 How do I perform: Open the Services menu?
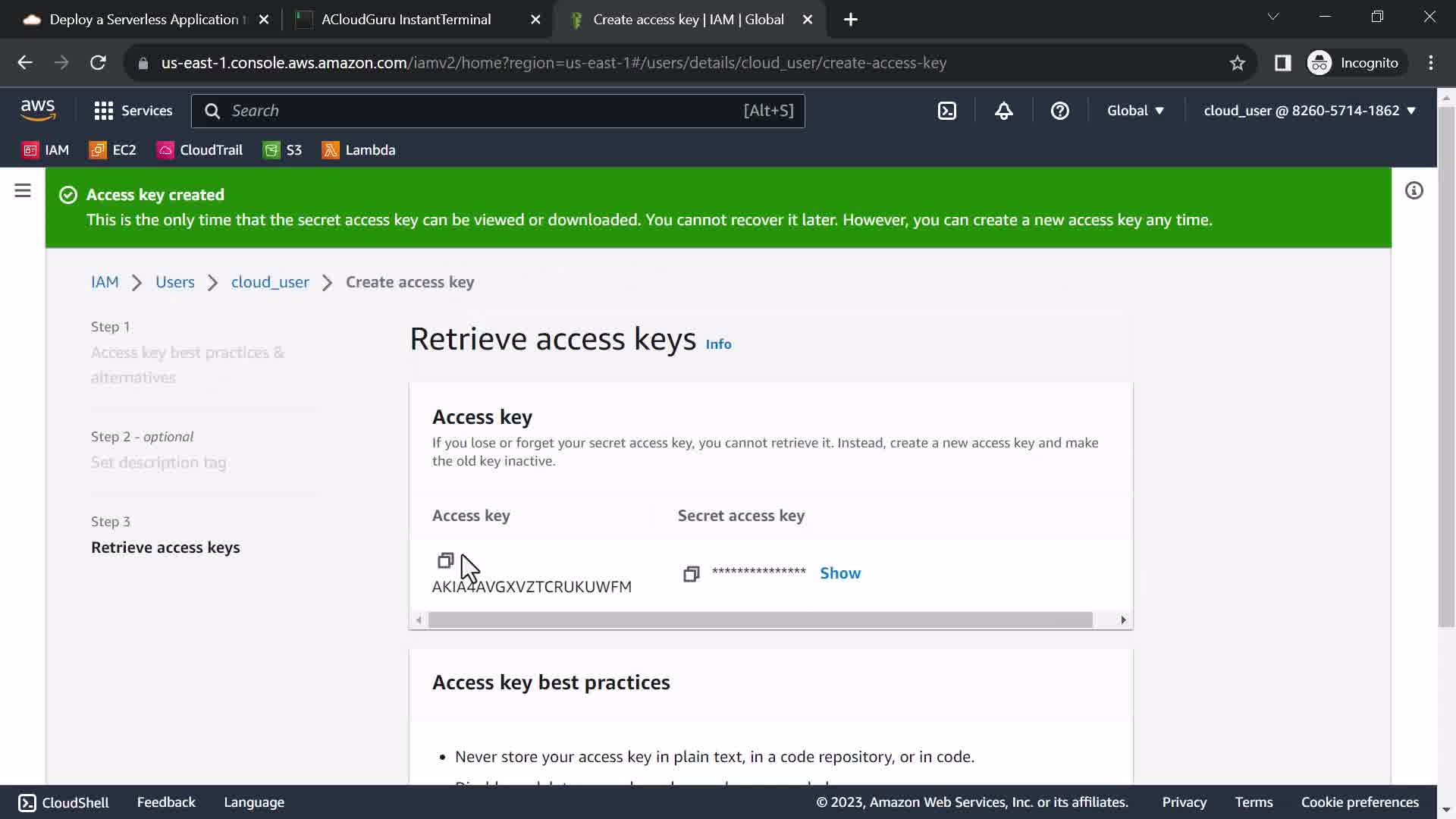click(133, 111)
